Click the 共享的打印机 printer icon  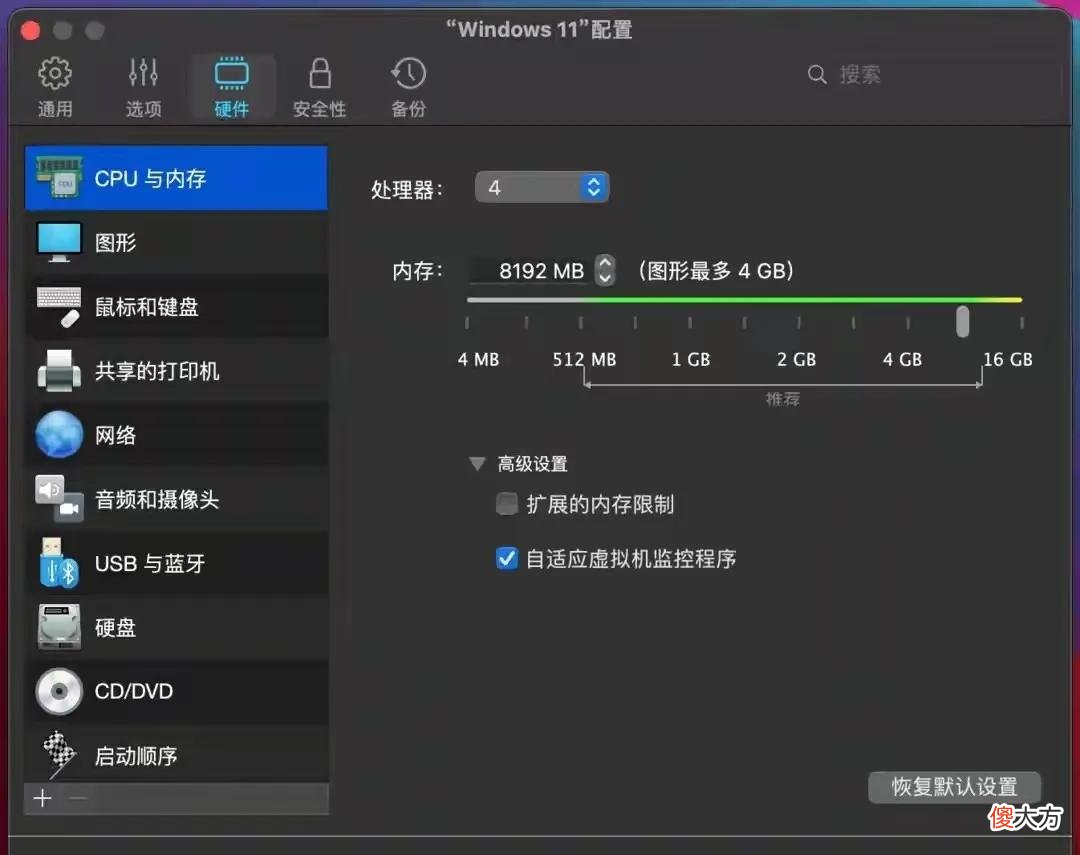tap(59, 371)
